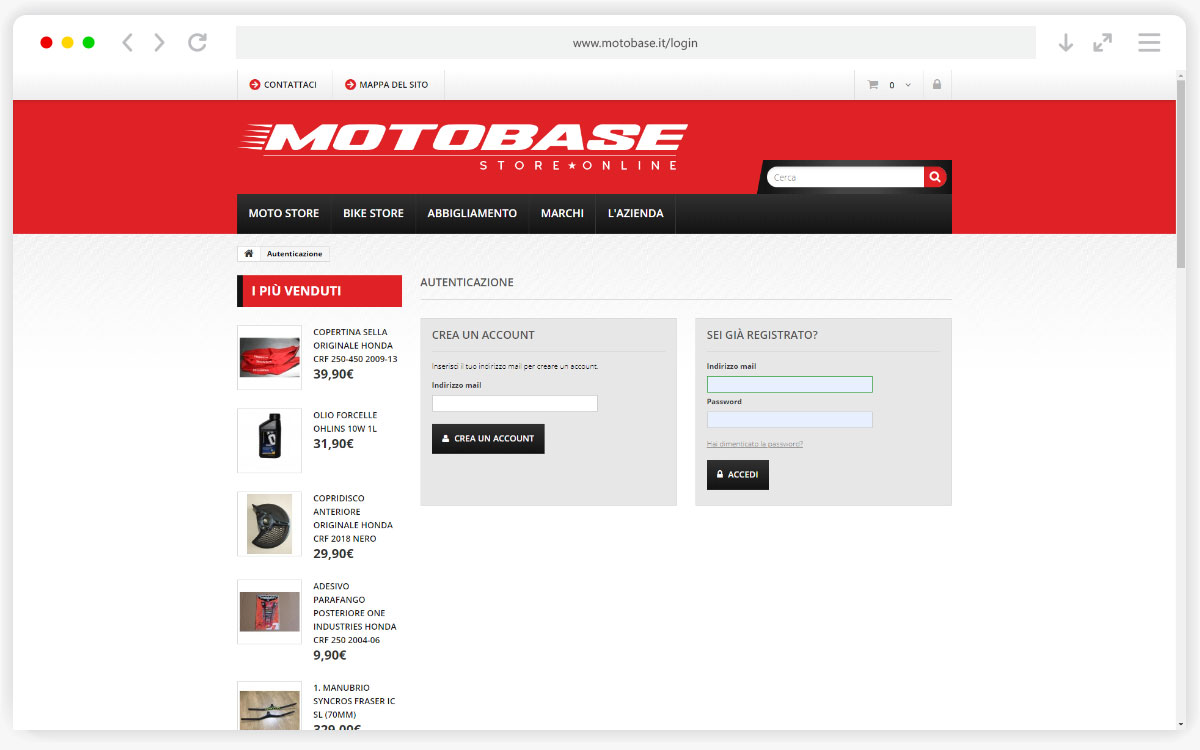Enter fullscreen using the expand arrows icon

point(1102,42)
